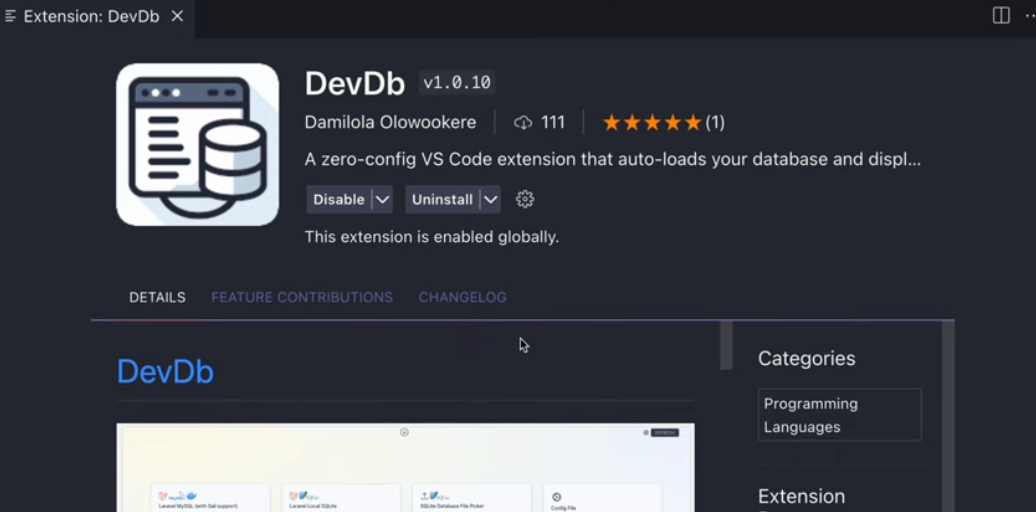Image resolution: width=1036 pixels, height=512 pixels.
Task: Click the (1) rating count
Action: tap(715, 123)
